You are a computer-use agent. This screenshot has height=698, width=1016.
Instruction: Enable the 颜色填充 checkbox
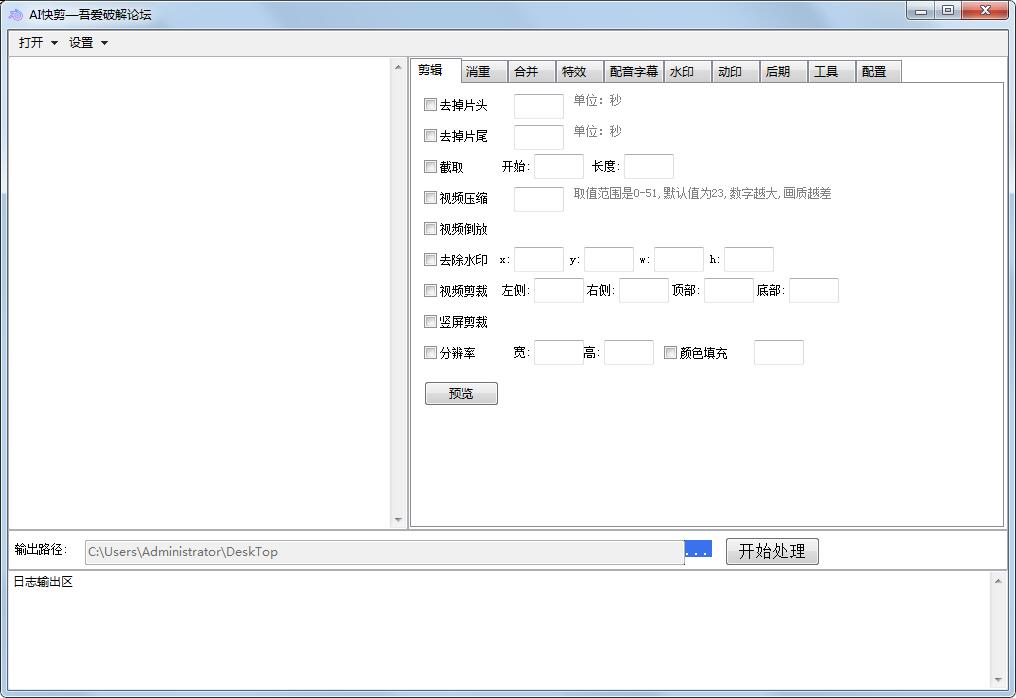click(669, 351)
